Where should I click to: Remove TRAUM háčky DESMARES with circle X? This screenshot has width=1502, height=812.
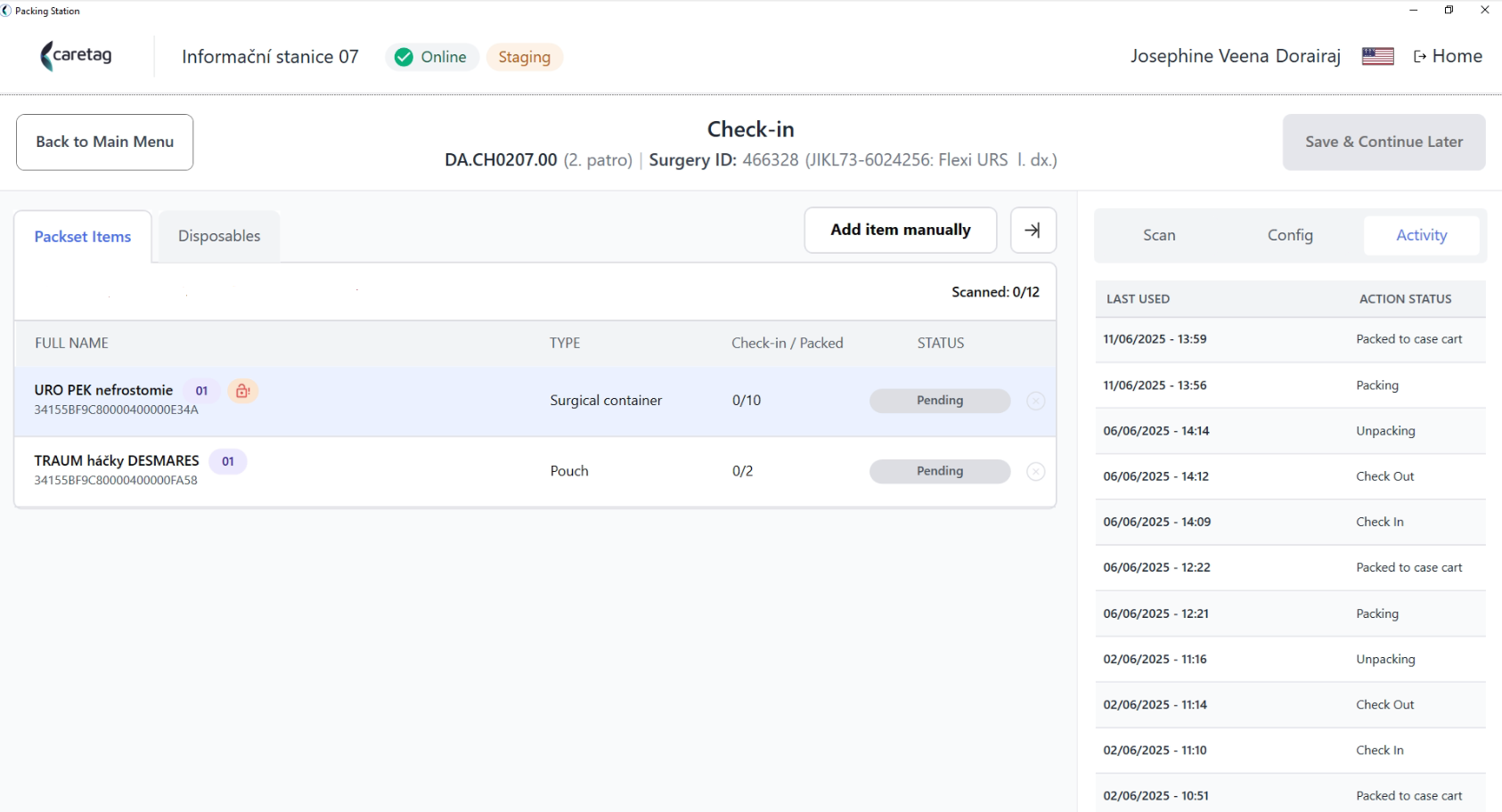1035,471
